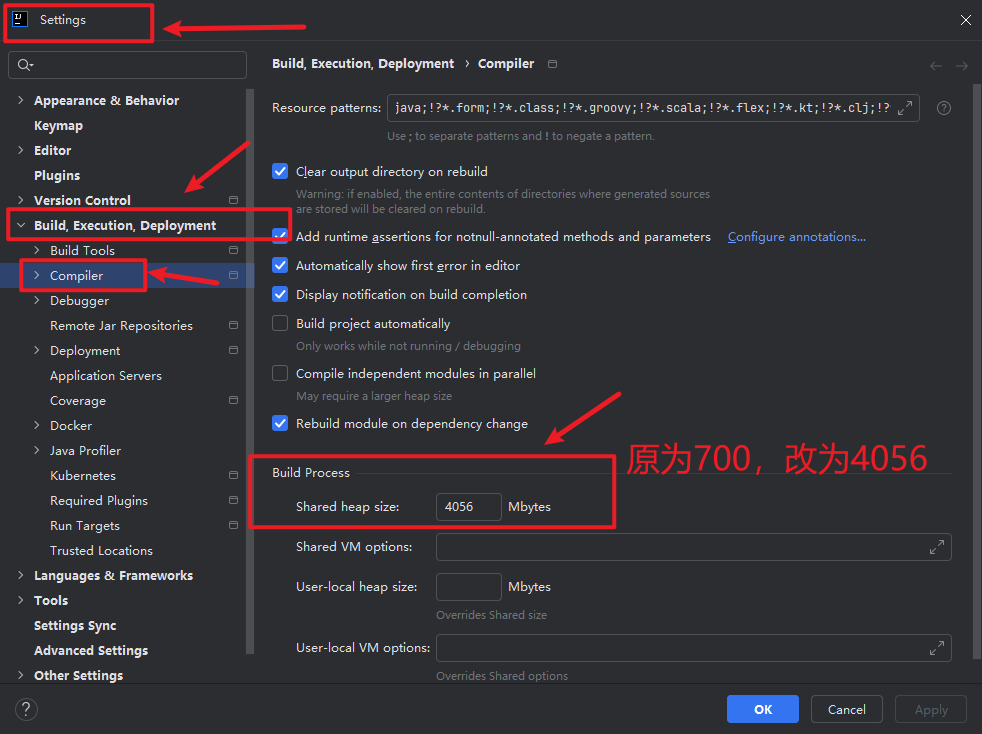Click the Shared heap size field
This screenshot has width=982, height=734.
(468, 507)
